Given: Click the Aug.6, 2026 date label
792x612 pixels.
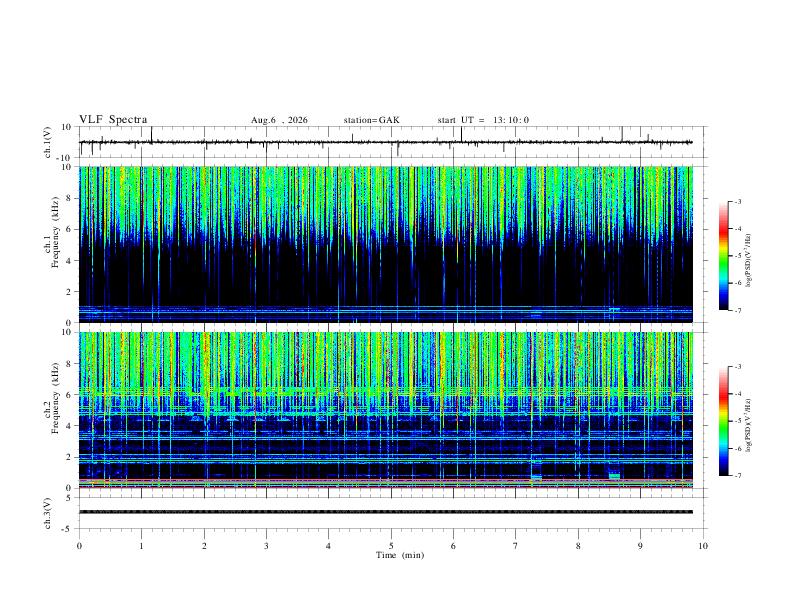Looking at the screenshot, I should tap(279, 120).
